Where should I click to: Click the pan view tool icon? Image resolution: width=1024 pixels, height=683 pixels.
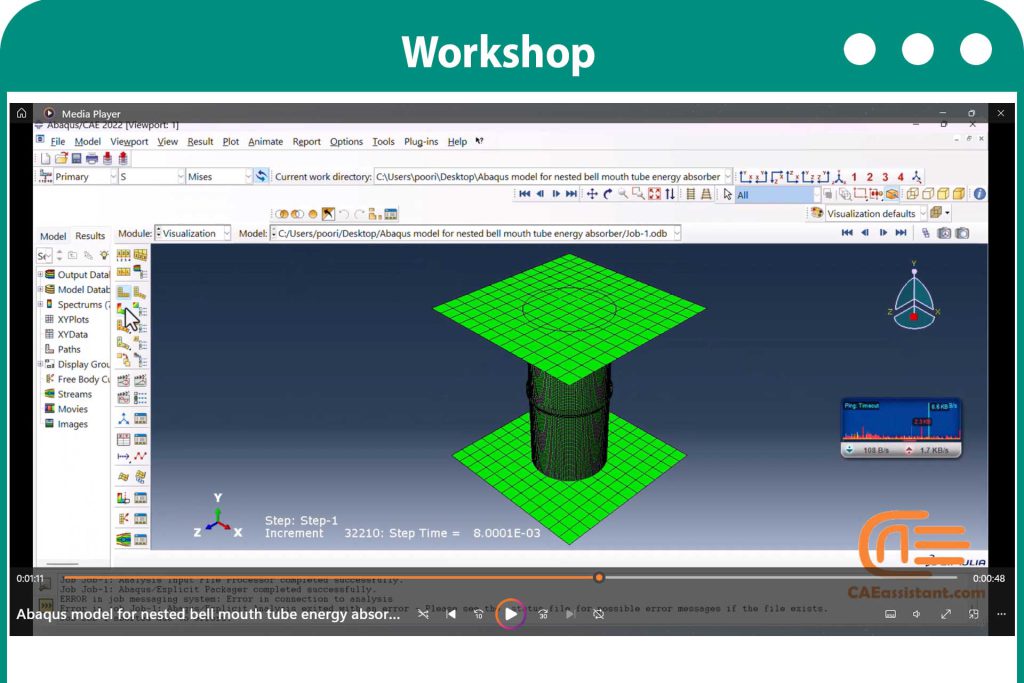click(x=592, y=194)
